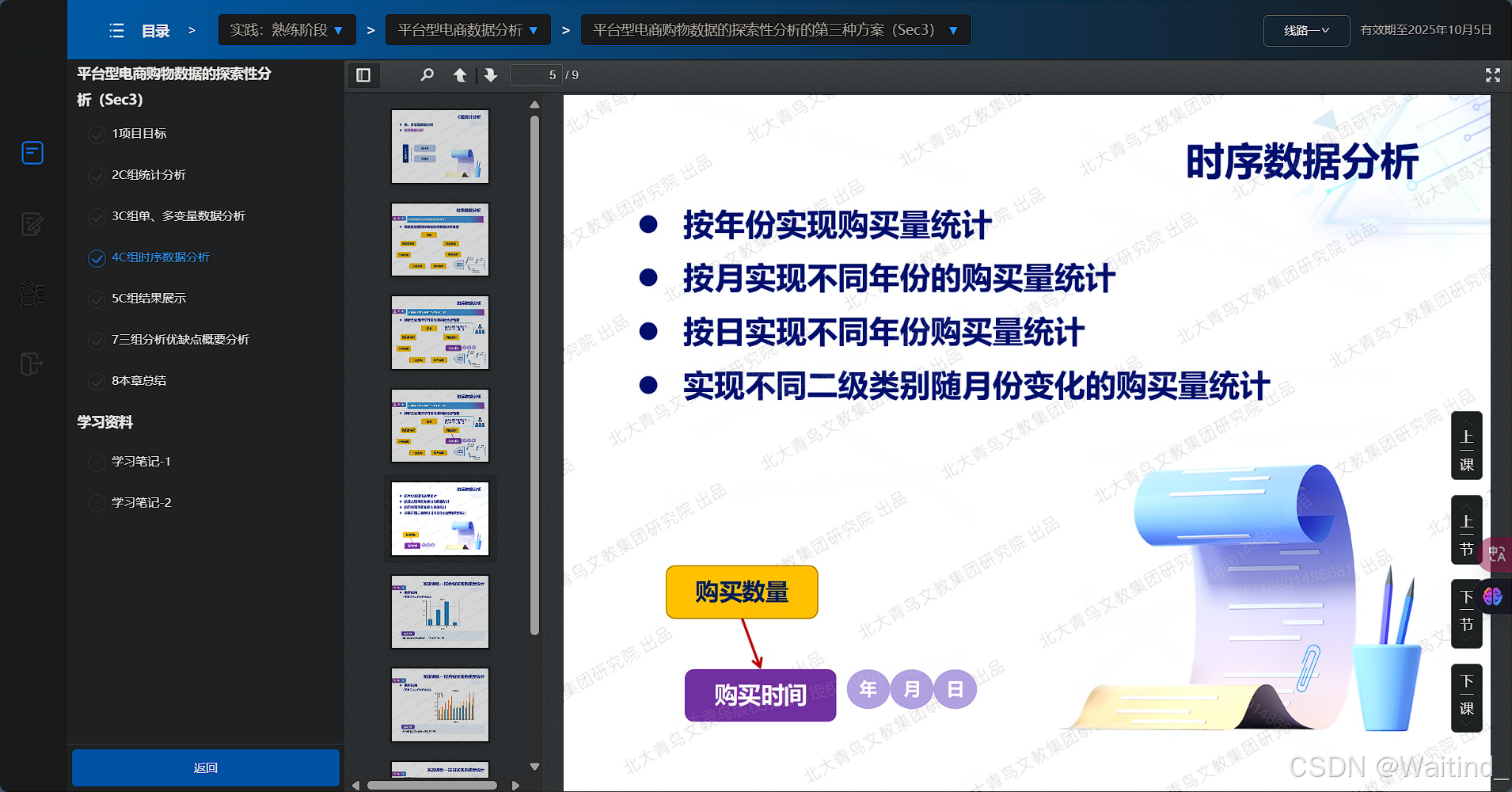Click the thumbnail panel vertical scrollbar
1512x792 pixels.
534,376
